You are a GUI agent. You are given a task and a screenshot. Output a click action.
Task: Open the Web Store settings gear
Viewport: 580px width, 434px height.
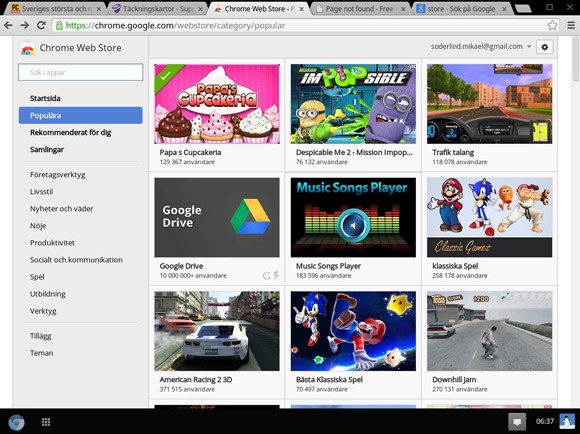point(544,47)
